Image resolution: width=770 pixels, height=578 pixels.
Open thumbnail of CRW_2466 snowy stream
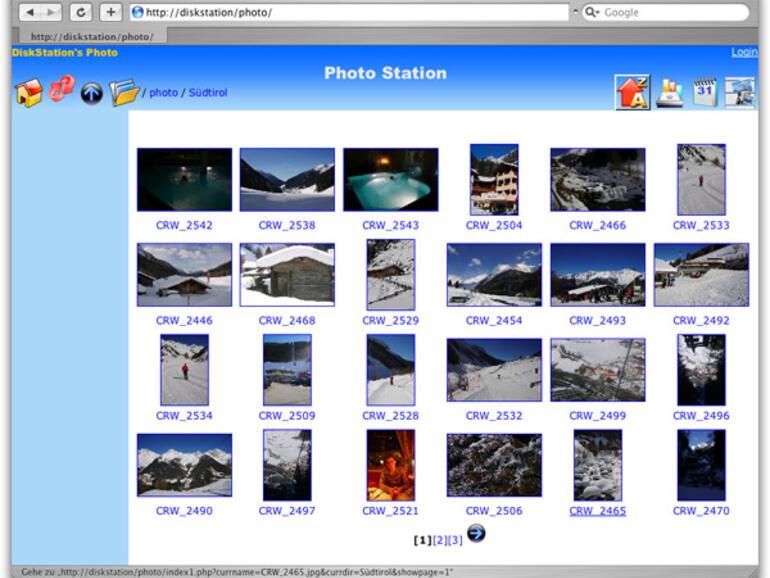[x=598, y=180]
